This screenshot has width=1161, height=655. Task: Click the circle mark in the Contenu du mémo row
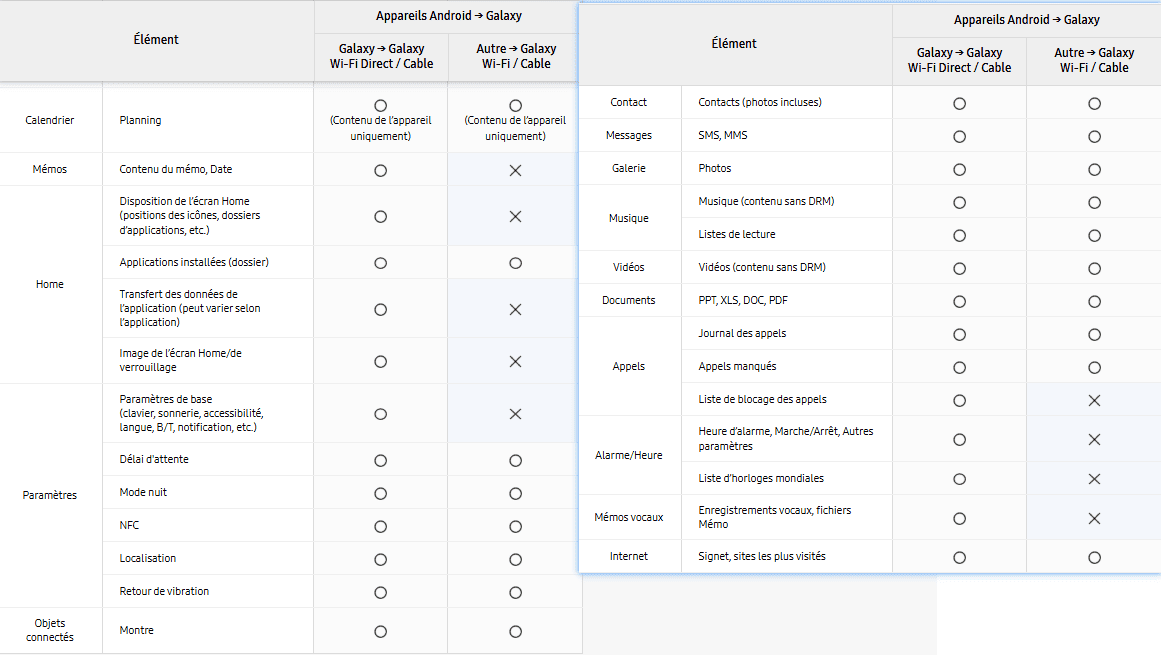click(x=381, y=170)
